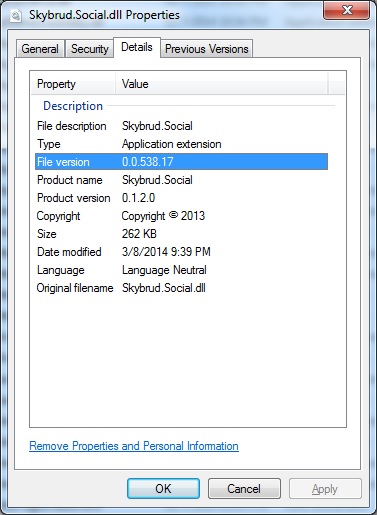The width and height of the screenshot is (377, 515).
Task: Open the Security tab
Action: 90,49
